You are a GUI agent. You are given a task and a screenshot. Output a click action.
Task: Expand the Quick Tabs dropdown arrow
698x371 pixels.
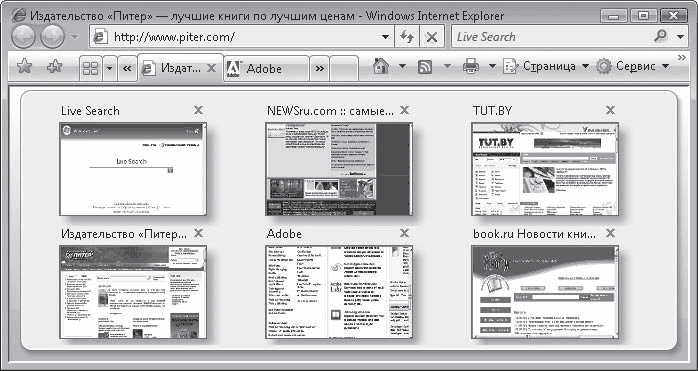110,69
